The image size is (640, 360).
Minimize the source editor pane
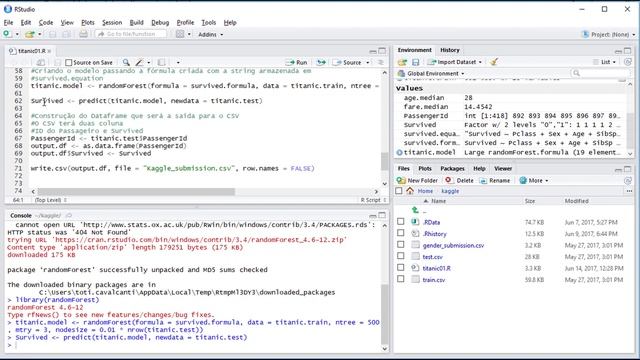coord(373,51)
